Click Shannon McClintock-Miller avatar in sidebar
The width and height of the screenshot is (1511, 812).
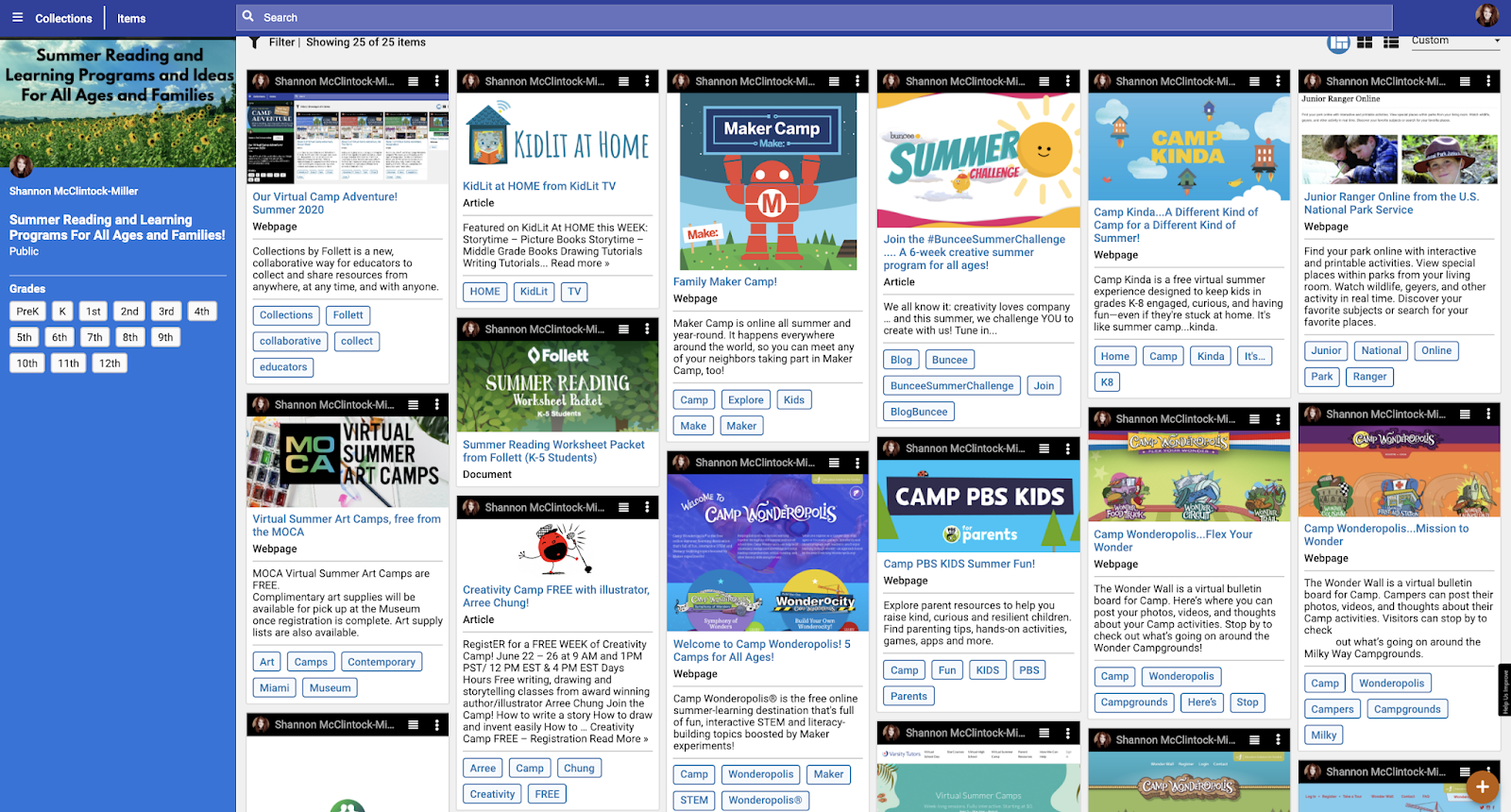point(21,166)
